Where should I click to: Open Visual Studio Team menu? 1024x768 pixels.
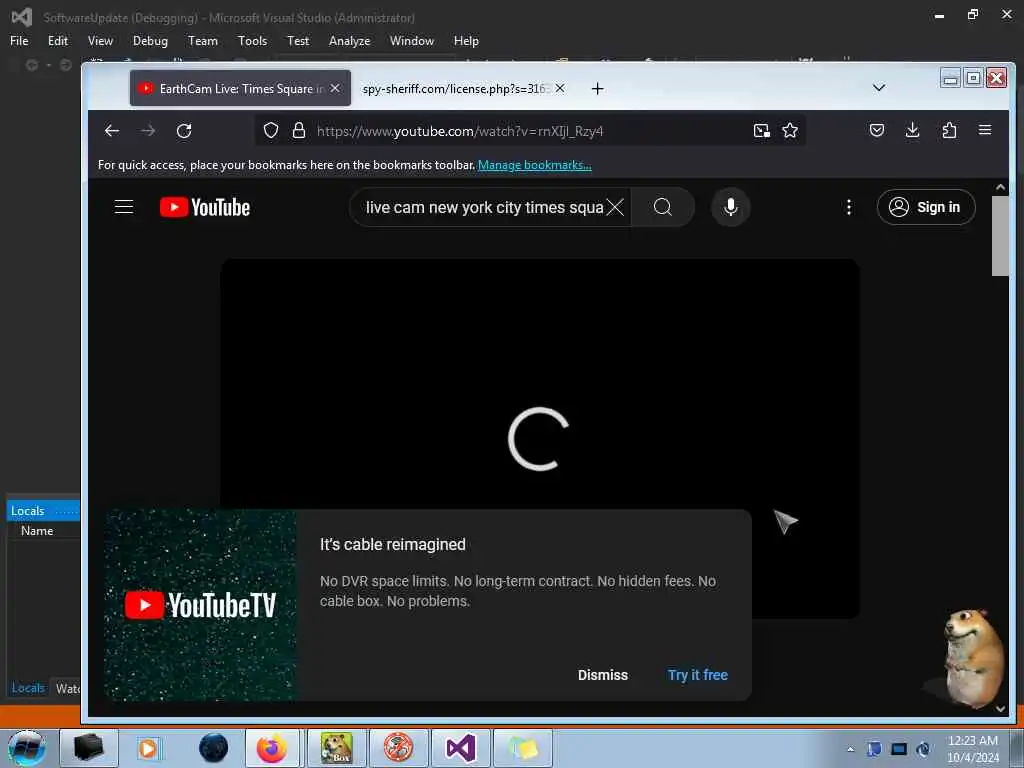tap(202, 40)
